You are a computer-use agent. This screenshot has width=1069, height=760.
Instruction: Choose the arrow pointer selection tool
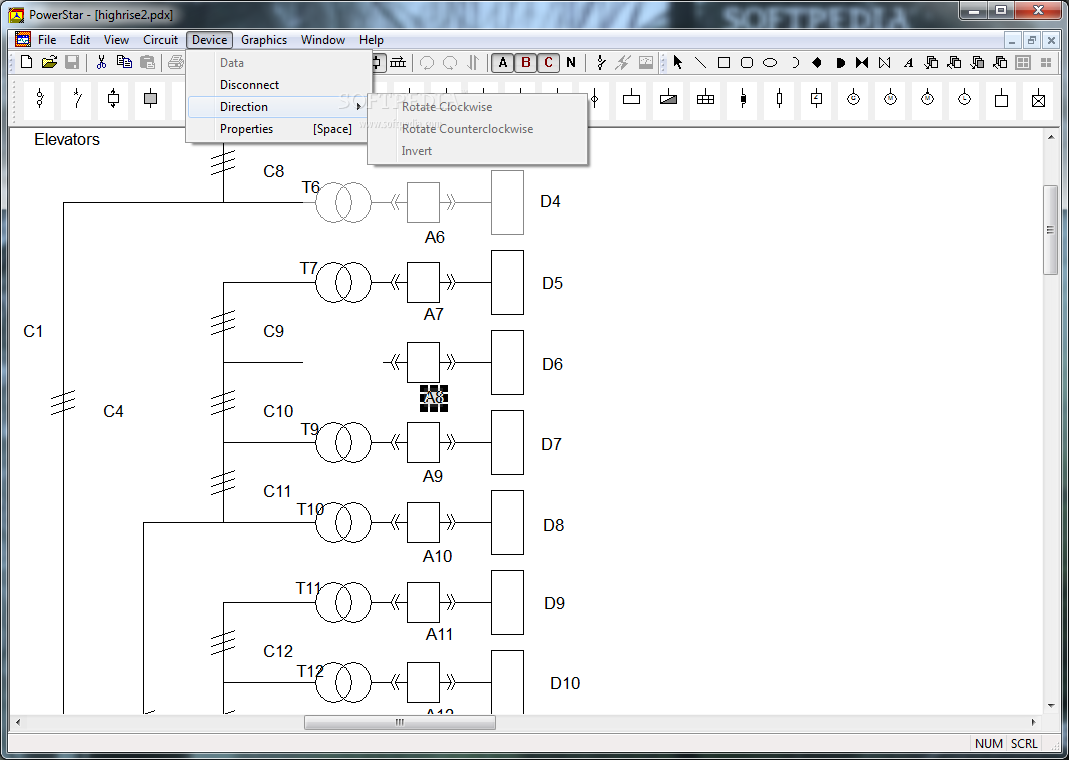click(678, 63)
